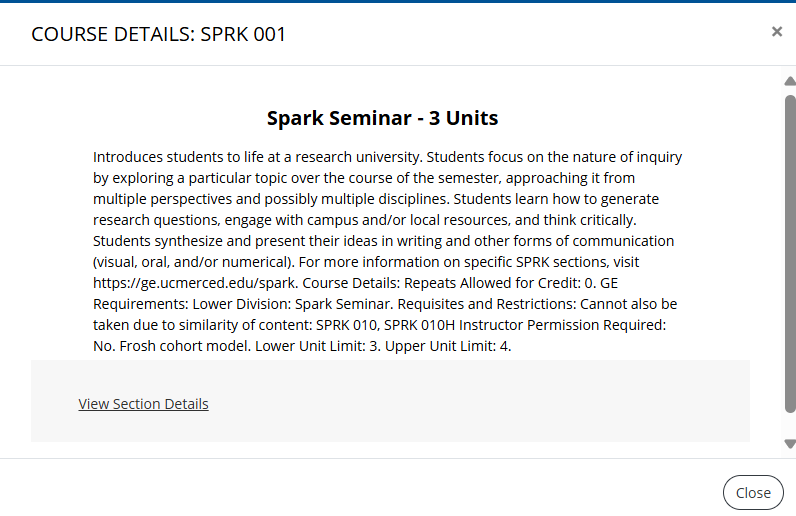Click scrollbar track below the thumb
Screen dimensions: 796x516
(x=790, y=426)
